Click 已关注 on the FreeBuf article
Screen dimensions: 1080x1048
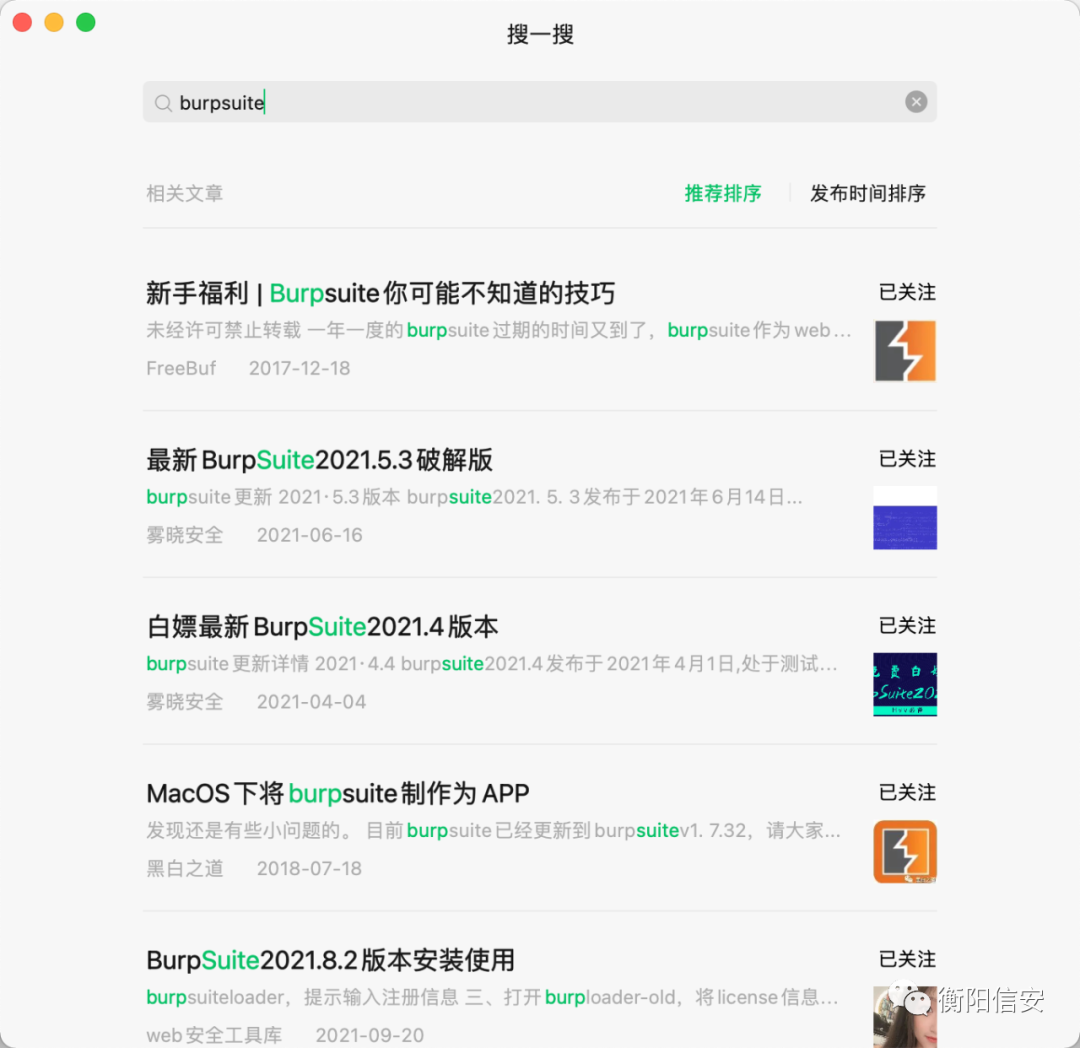[907, 292]
